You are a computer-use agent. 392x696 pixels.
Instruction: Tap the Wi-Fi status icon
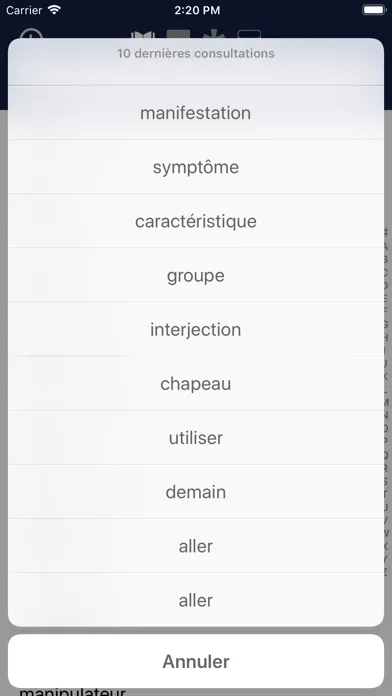tap(54, 10)
